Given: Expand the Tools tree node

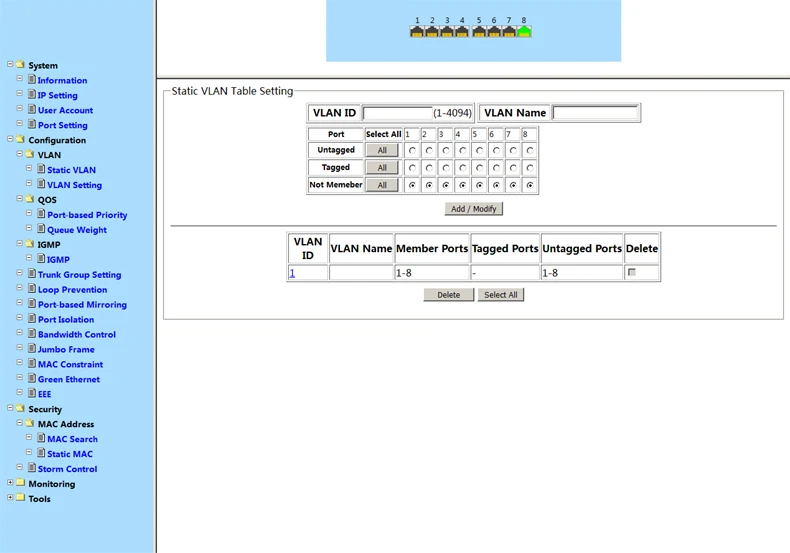Looking at the screenshot, I should pyautogui.click(x=10, y=497).
